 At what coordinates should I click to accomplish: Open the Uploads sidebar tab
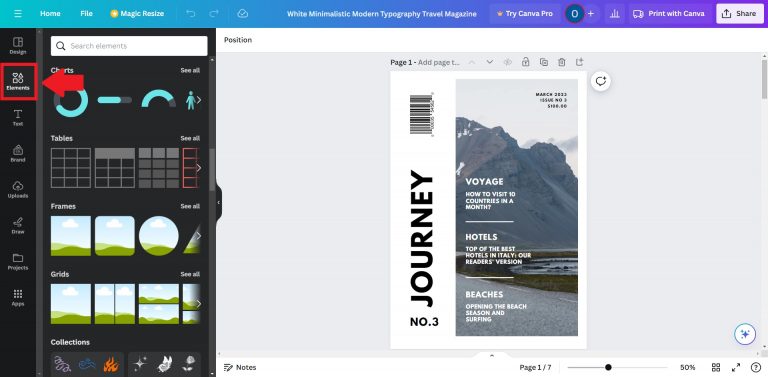pos(18,189)
